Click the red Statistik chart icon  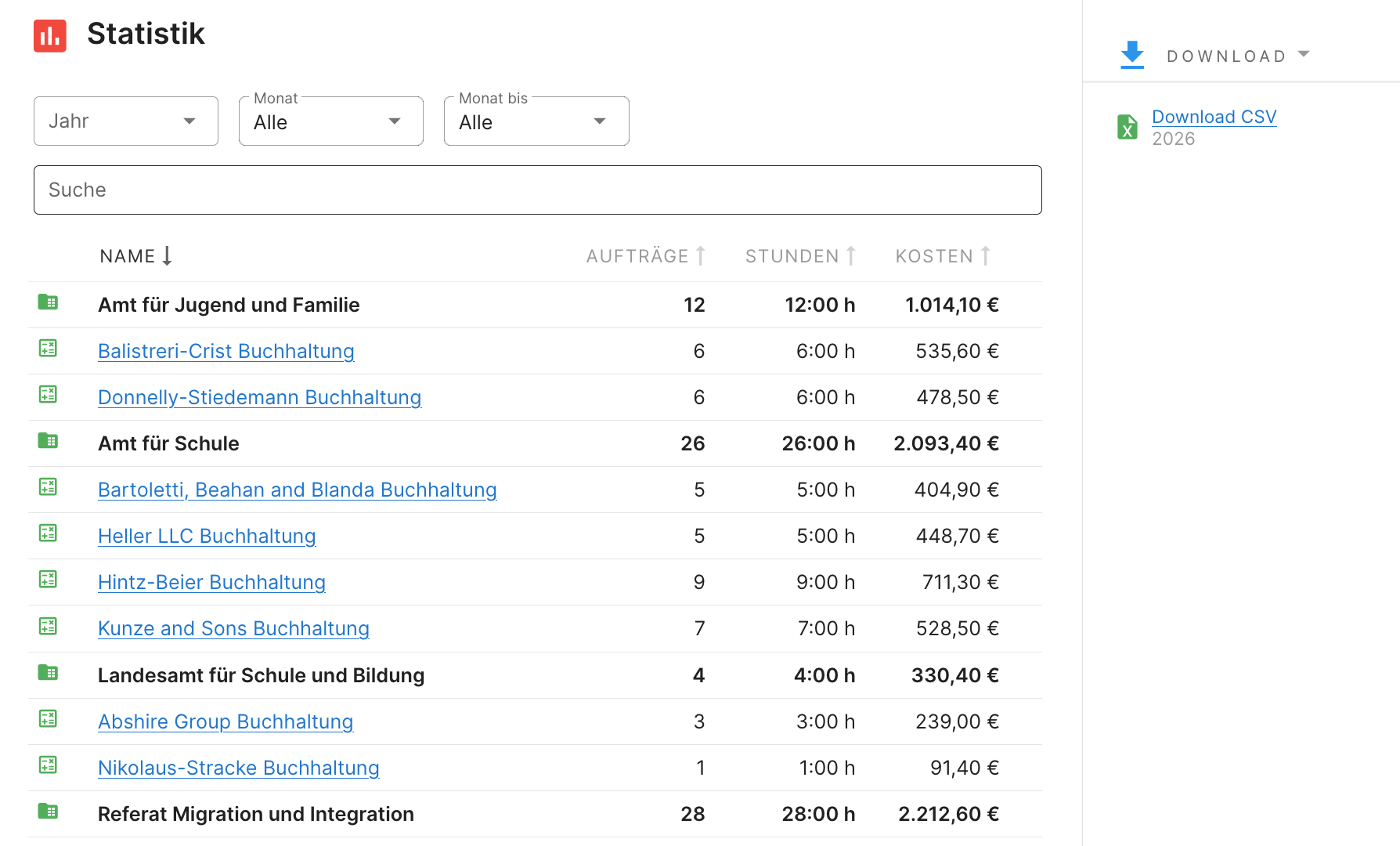tap(50, 35)
